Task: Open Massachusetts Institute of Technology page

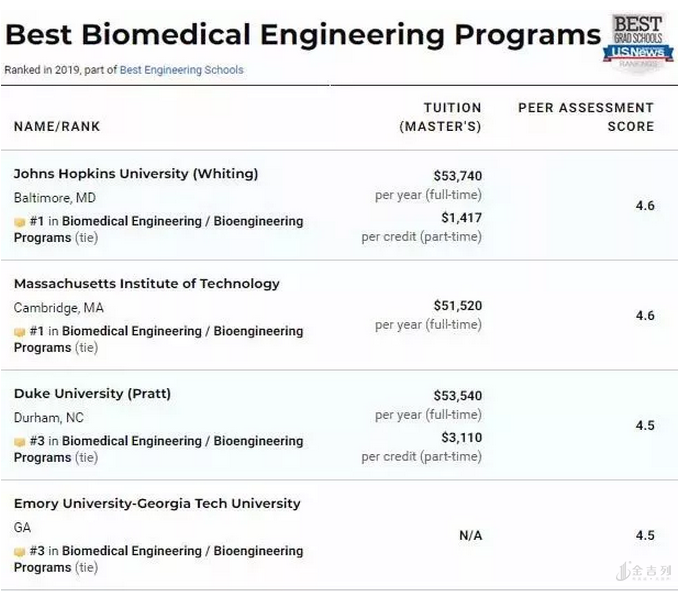Action: pyautogui.click(x=147, y=284)
